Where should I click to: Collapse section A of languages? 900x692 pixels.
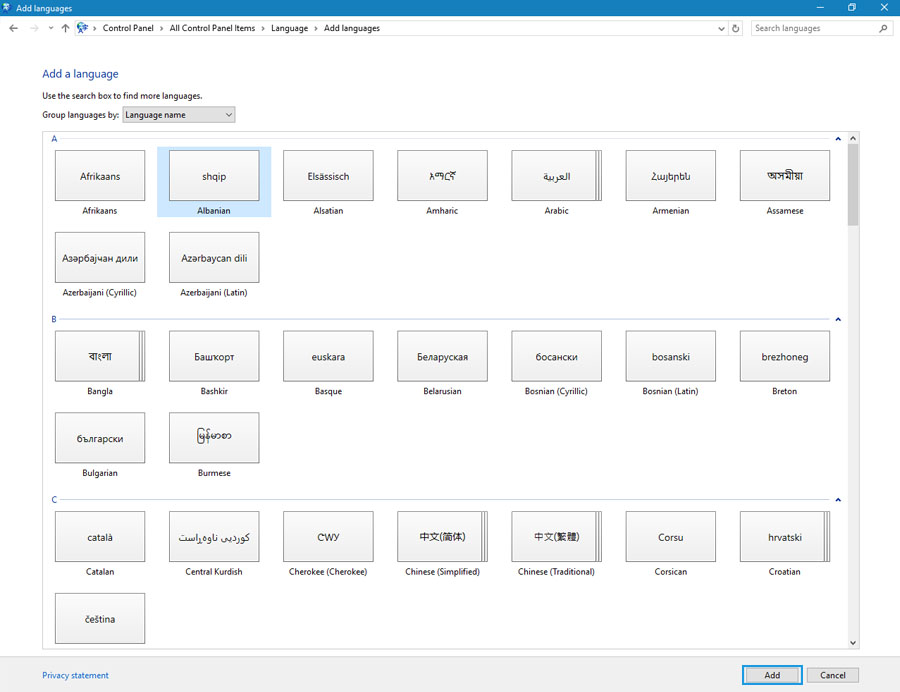tap(838, 139)
